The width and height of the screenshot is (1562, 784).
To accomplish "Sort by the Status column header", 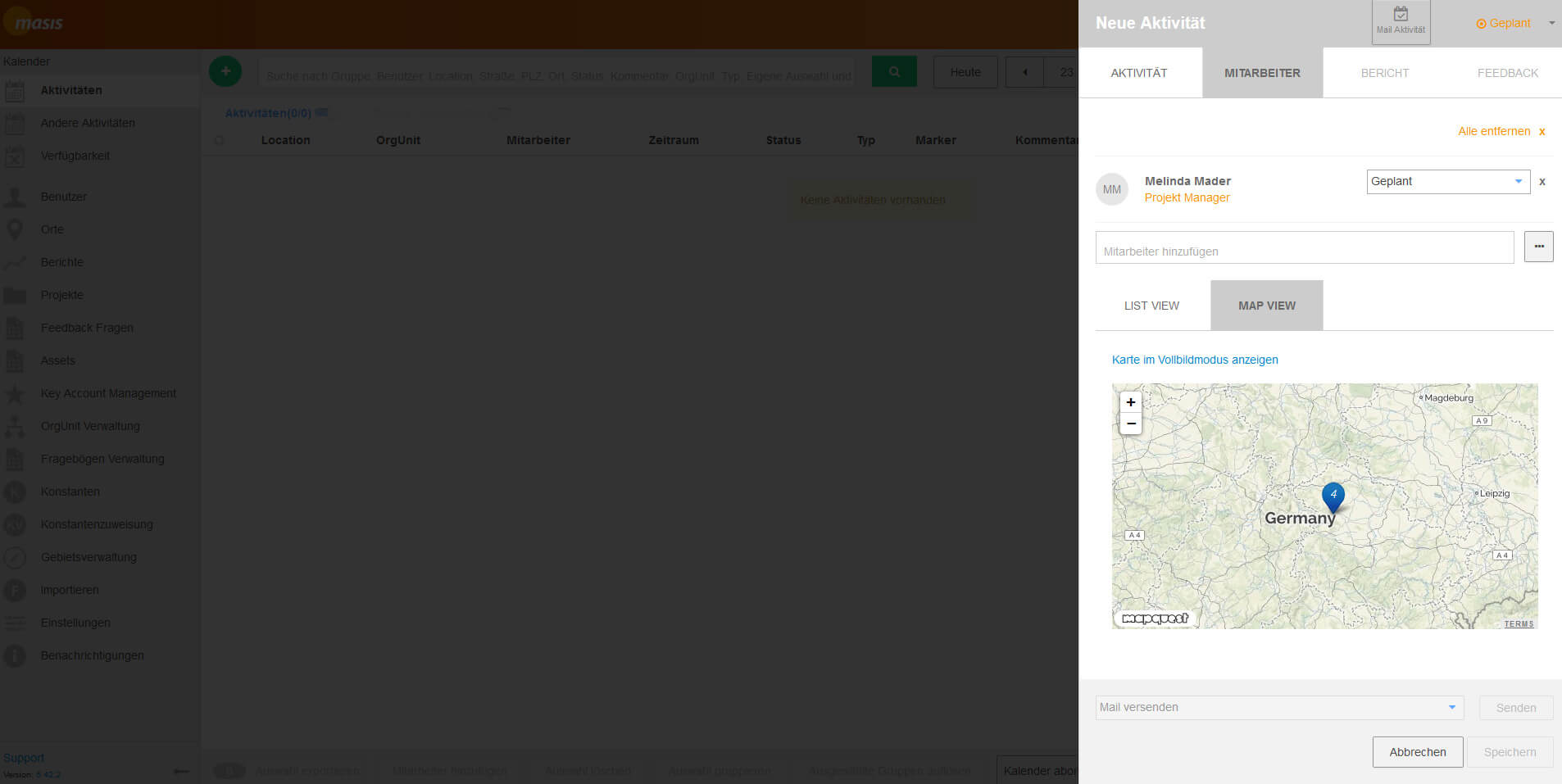I will [x=783, y=140].
